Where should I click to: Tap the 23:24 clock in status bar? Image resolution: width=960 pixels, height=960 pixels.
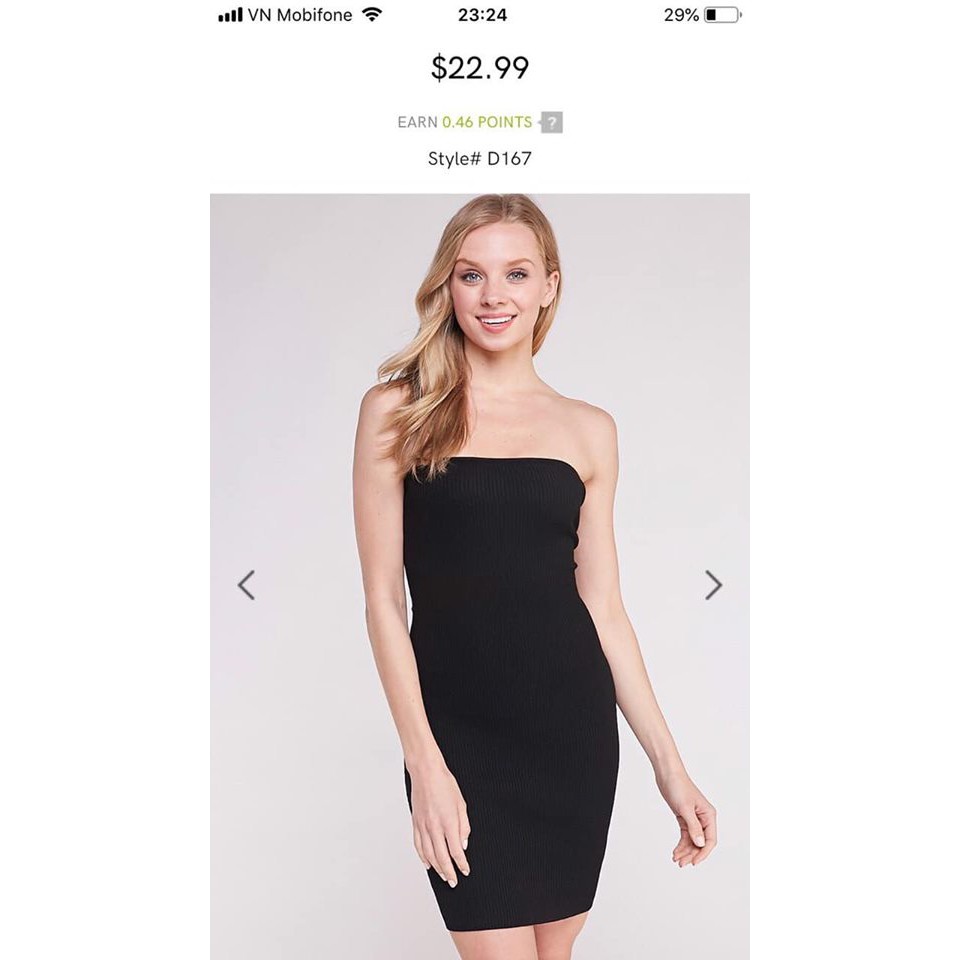click(482, 15)
